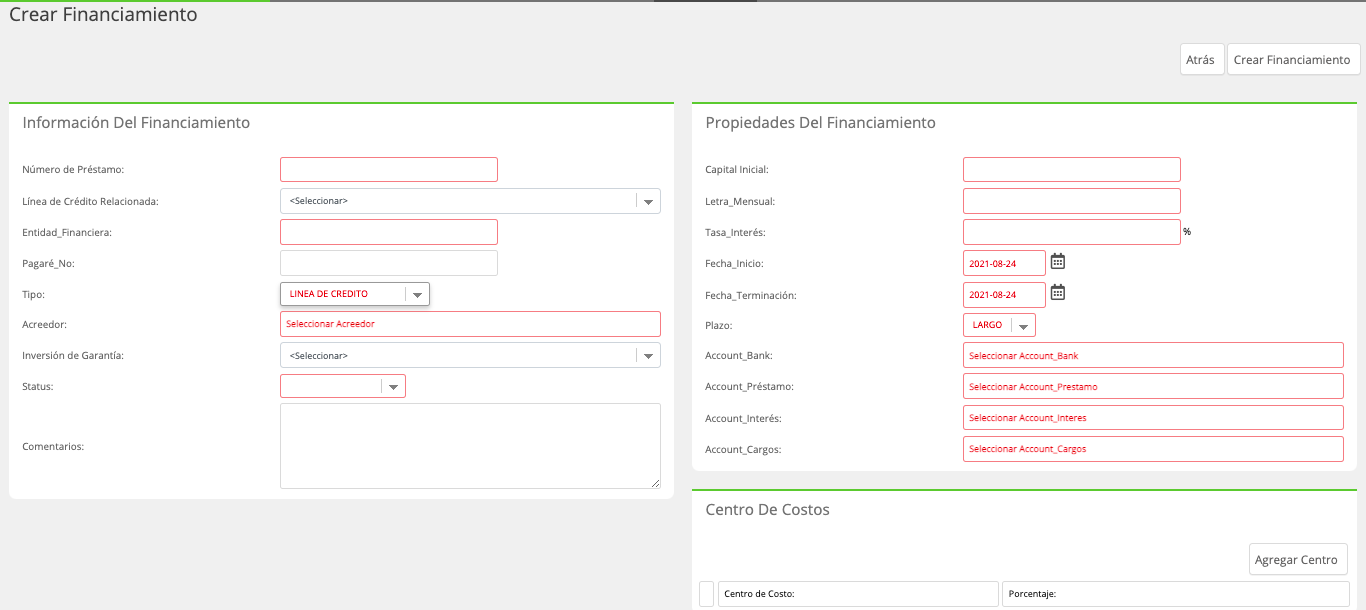
Task: Open the calendar picker for Fecha_Inicio
Action: (x=1058, y=262)
